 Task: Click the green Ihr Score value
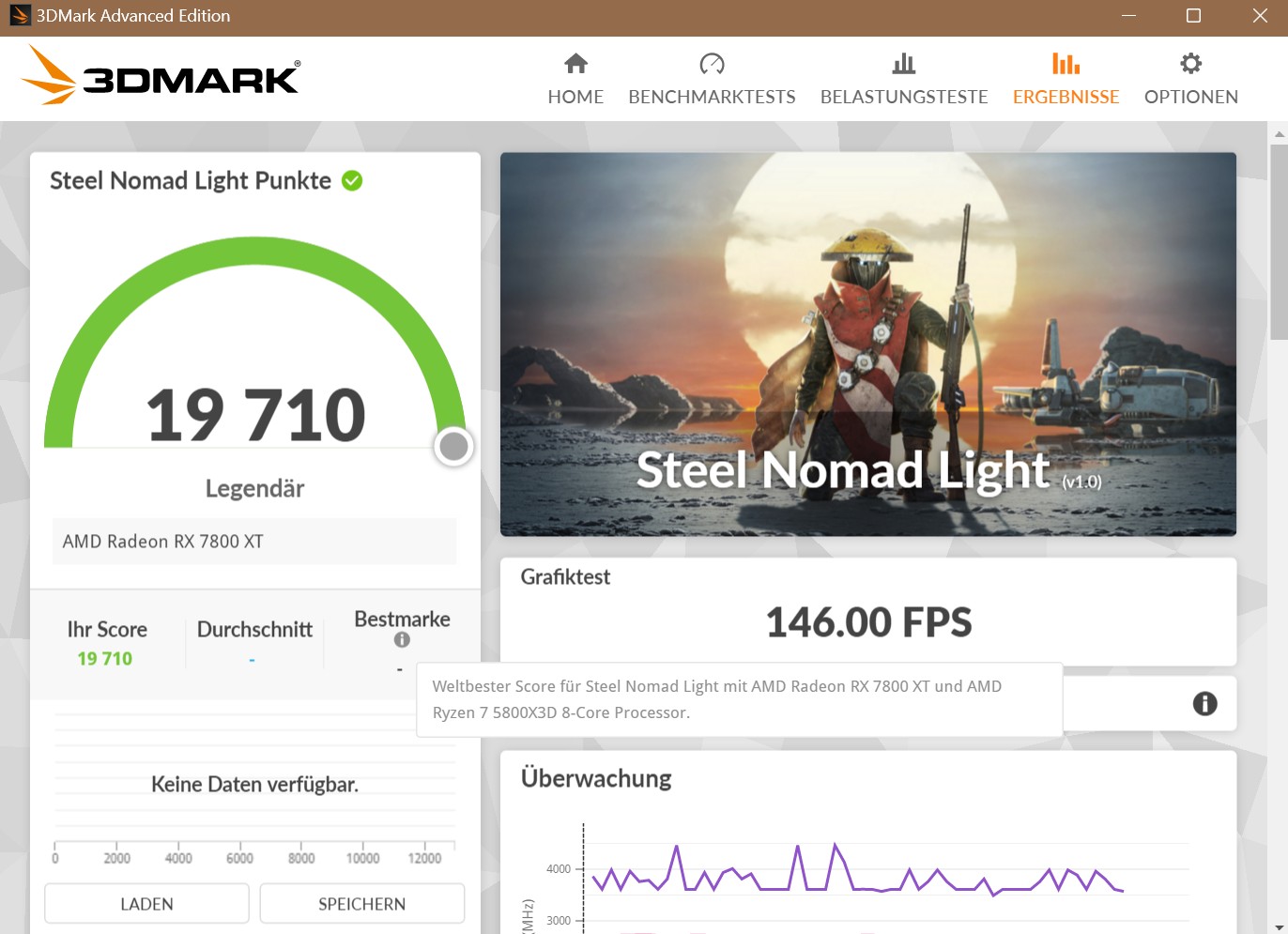point(105,659)
